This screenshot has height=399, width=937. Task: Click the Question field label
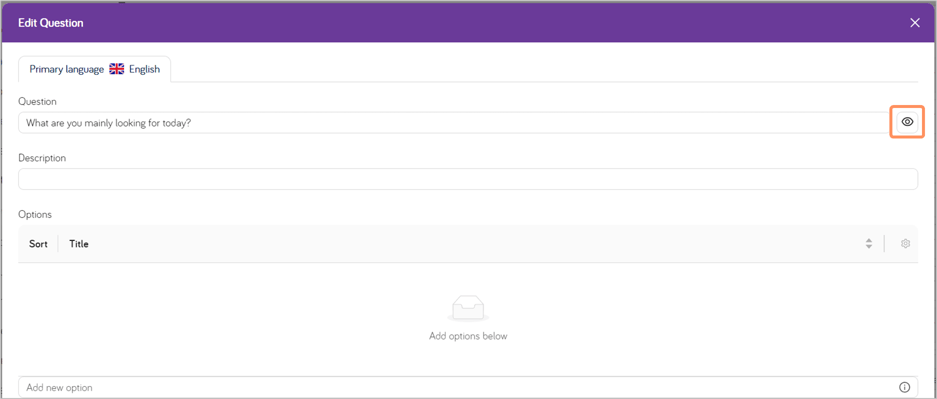pyautogui.click(x=38, y=102)
